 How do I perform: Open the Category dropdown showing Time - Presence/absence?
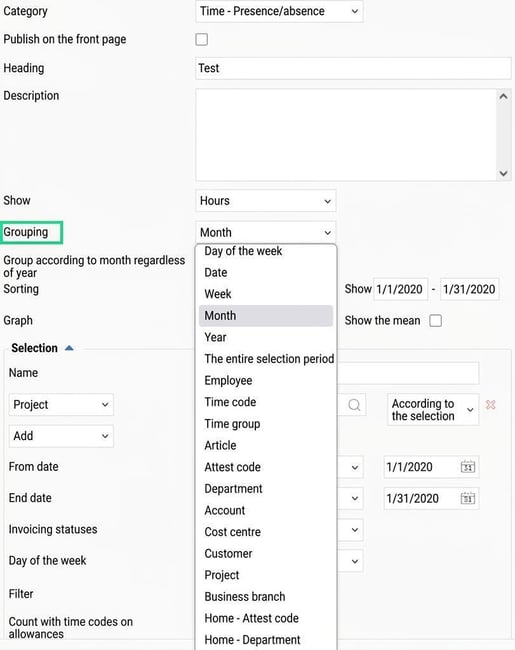279,11
